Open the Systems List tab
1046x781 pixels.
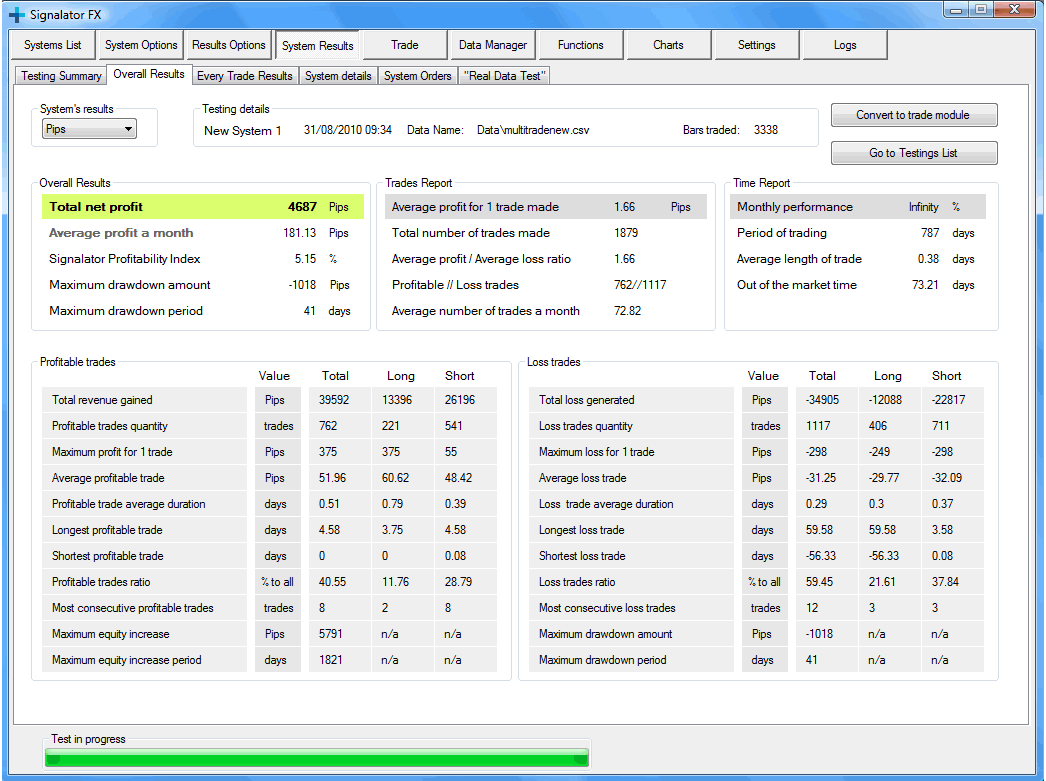pos(53,45)
